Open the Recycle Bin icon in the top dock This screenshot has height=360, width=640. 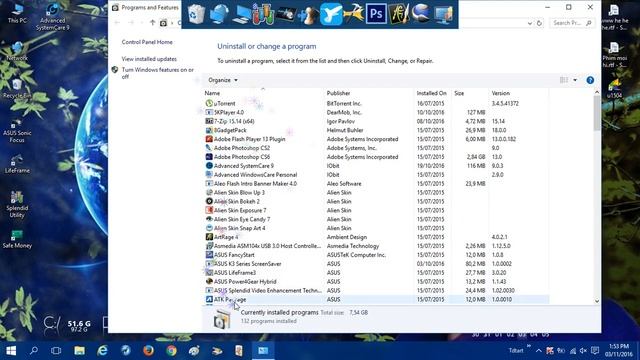point(196,14)
